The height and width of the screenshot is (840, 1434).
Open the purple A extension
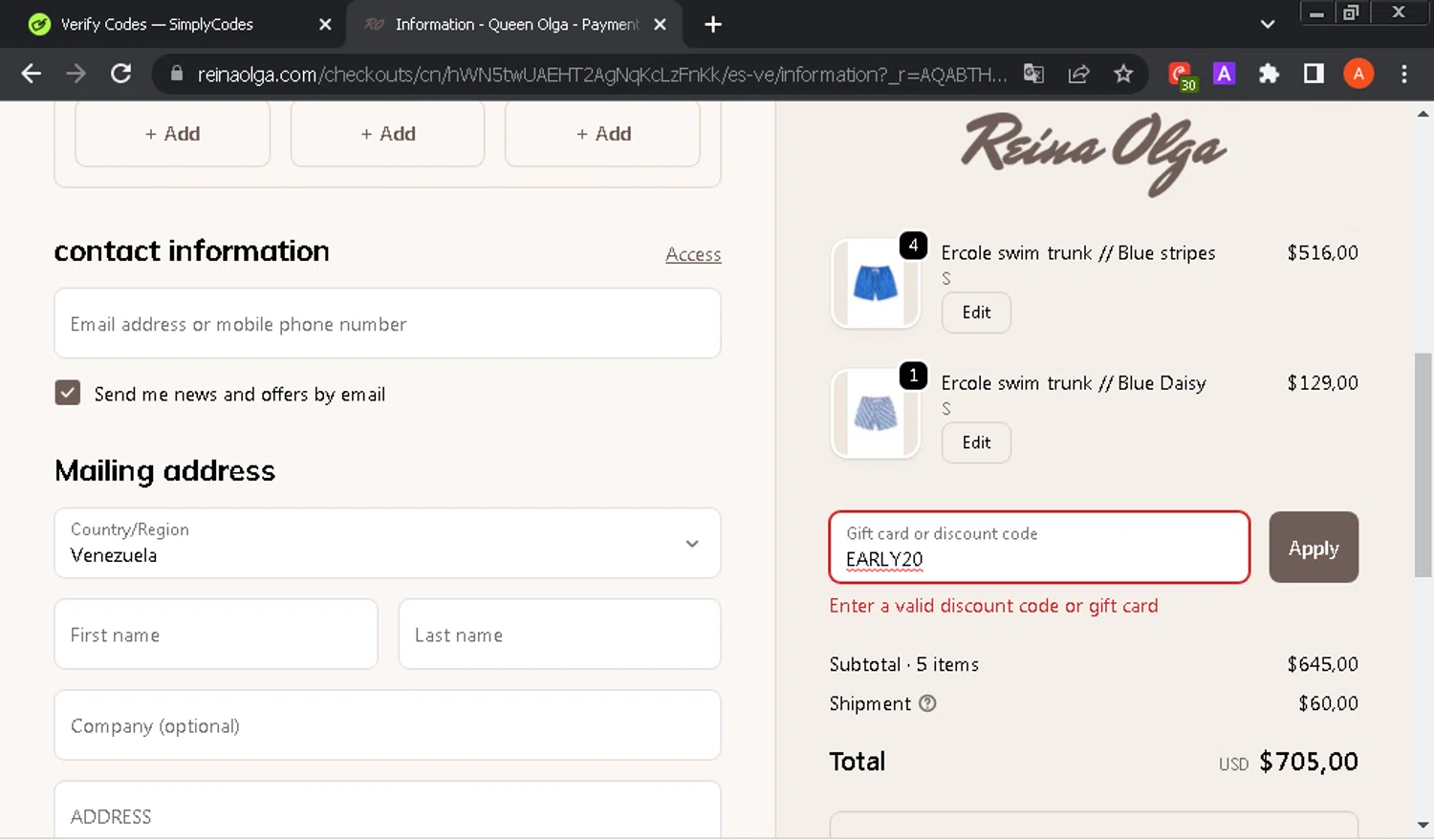pos(1224,74)
